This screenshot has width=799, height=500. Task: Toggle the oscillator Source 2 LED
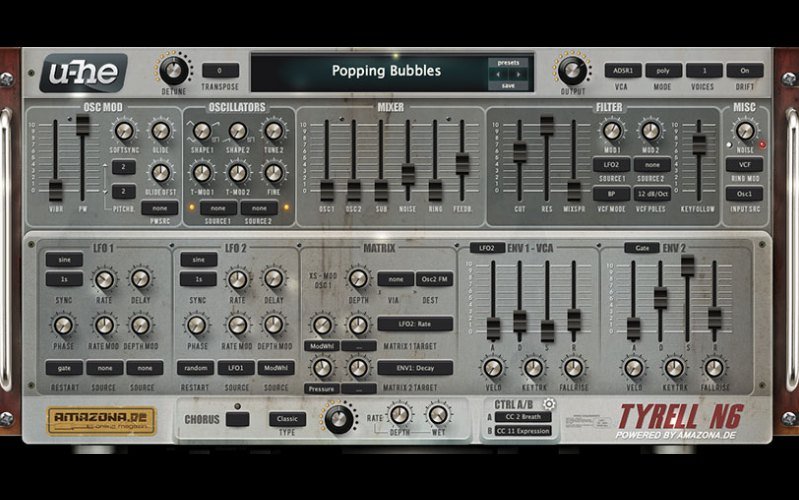(x=286, y=207)
